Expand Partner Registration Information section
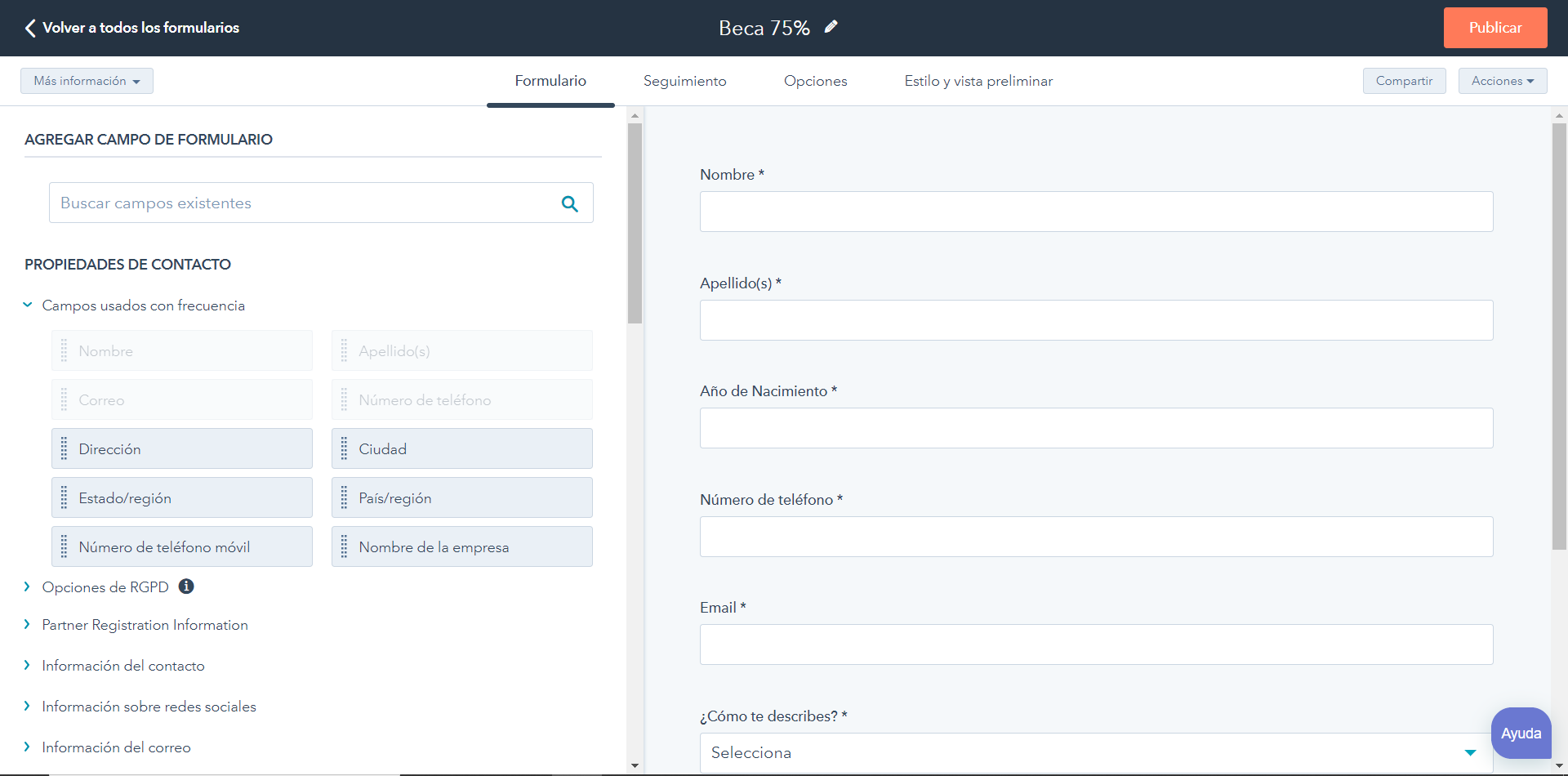Viewport: 1568px width, 776px height. [28, 625]
